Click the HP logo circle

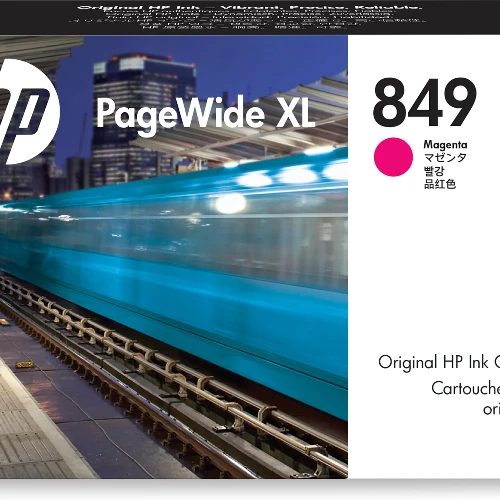click(29, 112)
